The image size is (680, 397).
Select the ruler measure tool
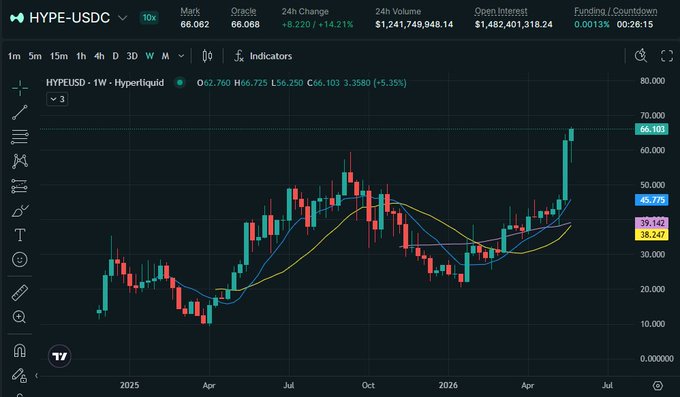click(20, 293)
